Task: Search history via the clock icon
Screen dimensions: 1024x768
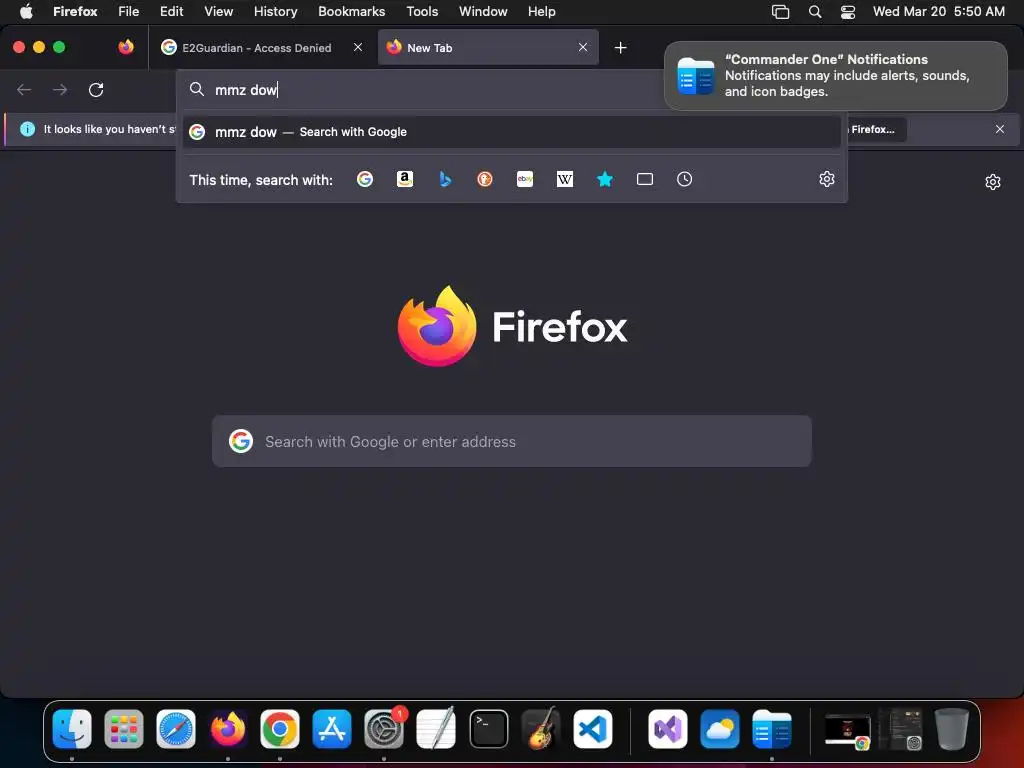Action: [684, 179]
